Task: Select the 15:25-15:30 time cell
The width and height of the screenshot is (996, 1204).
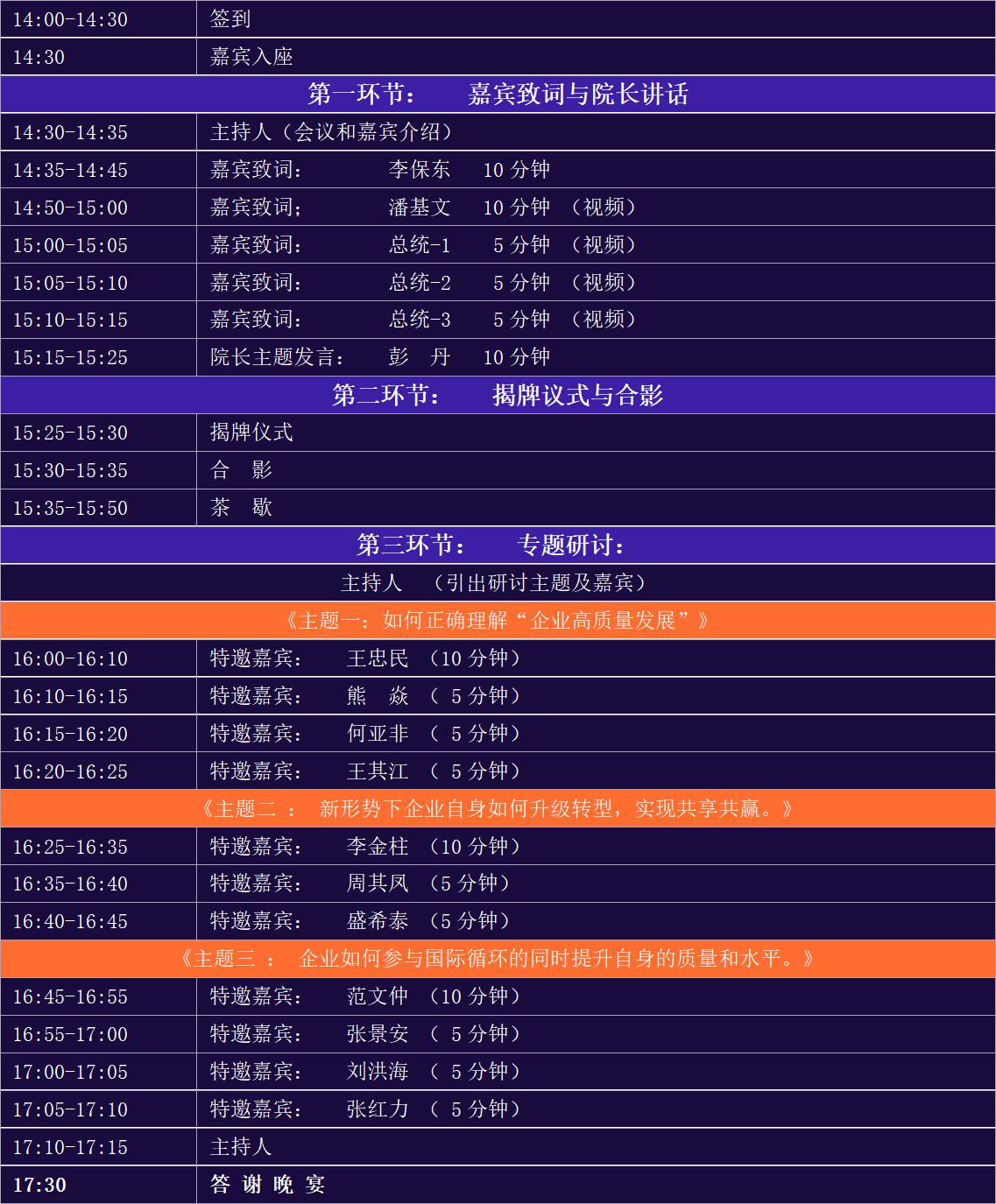Action: pos(70,433)
